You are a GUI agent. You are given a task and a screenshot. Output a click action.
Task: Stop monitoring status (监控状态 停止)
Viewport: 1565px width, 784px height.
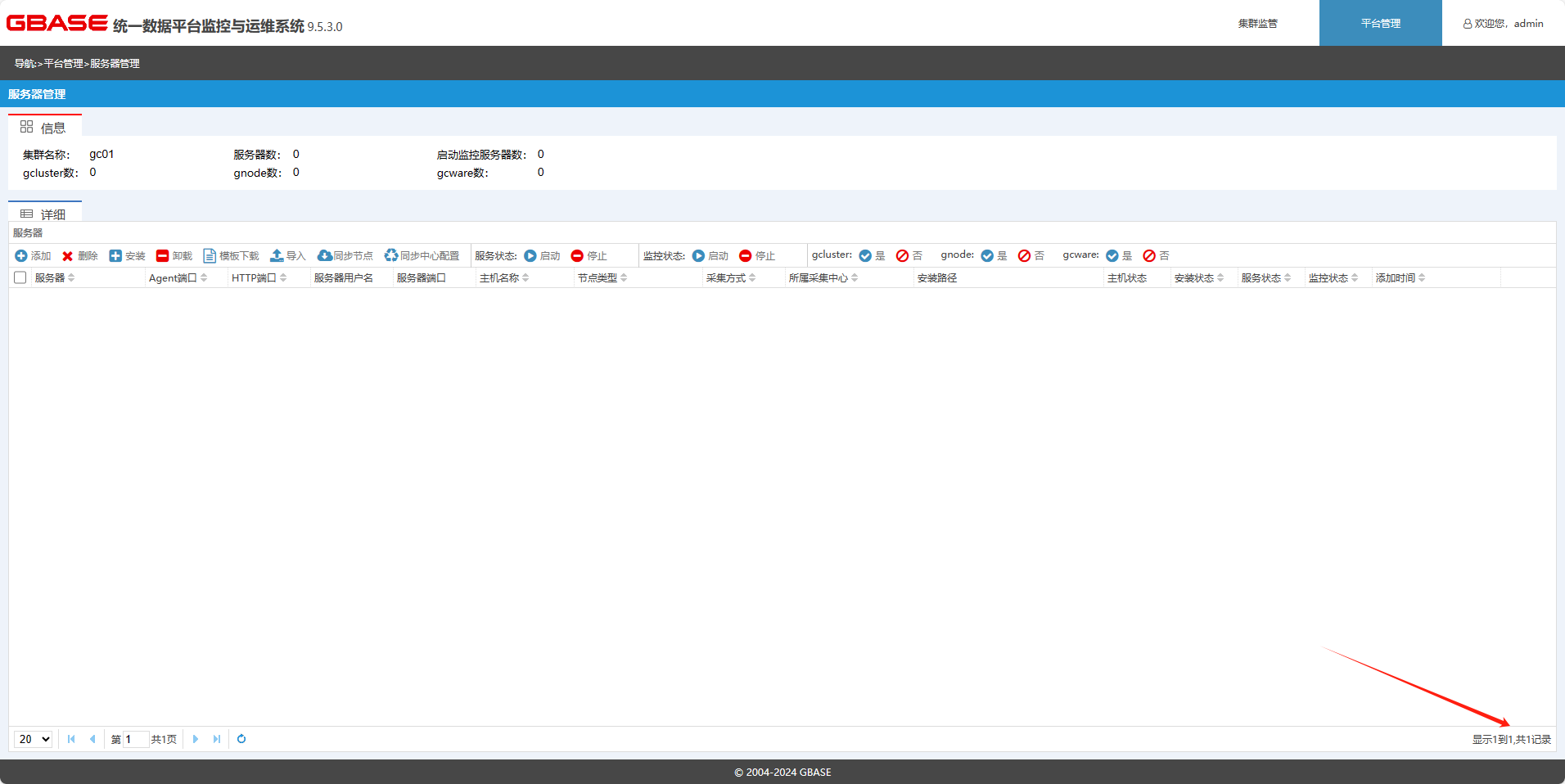(756, 256)
